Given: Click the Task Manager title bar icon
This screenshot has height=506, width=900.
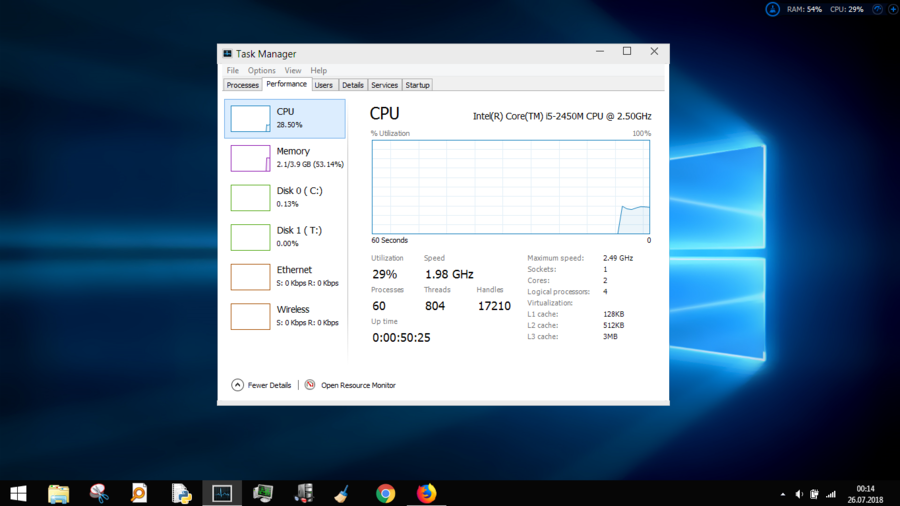Looking at the screenshot, I should [x=227, y=53].
